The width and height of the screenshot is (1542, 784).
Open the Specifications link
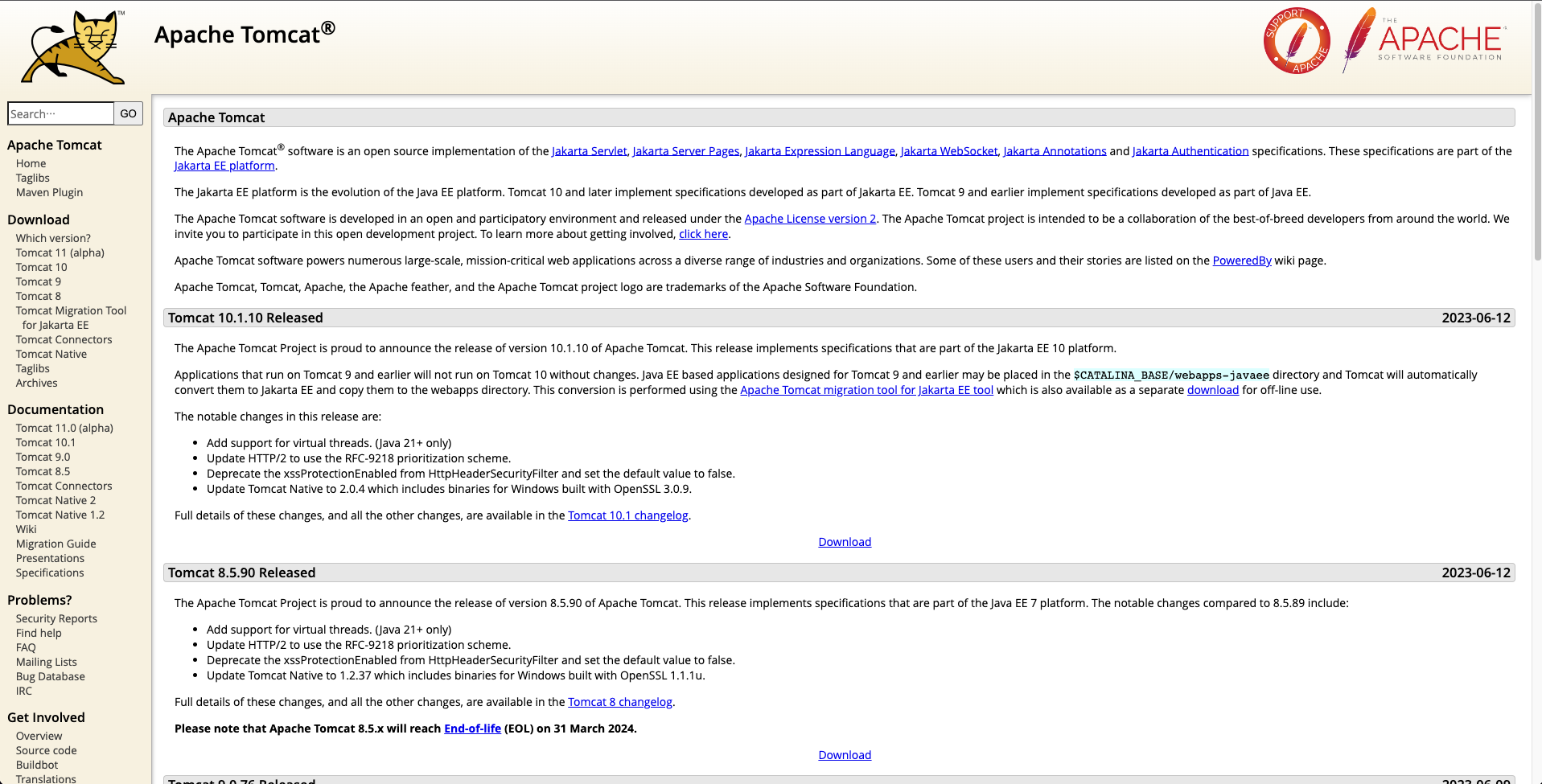50,573
